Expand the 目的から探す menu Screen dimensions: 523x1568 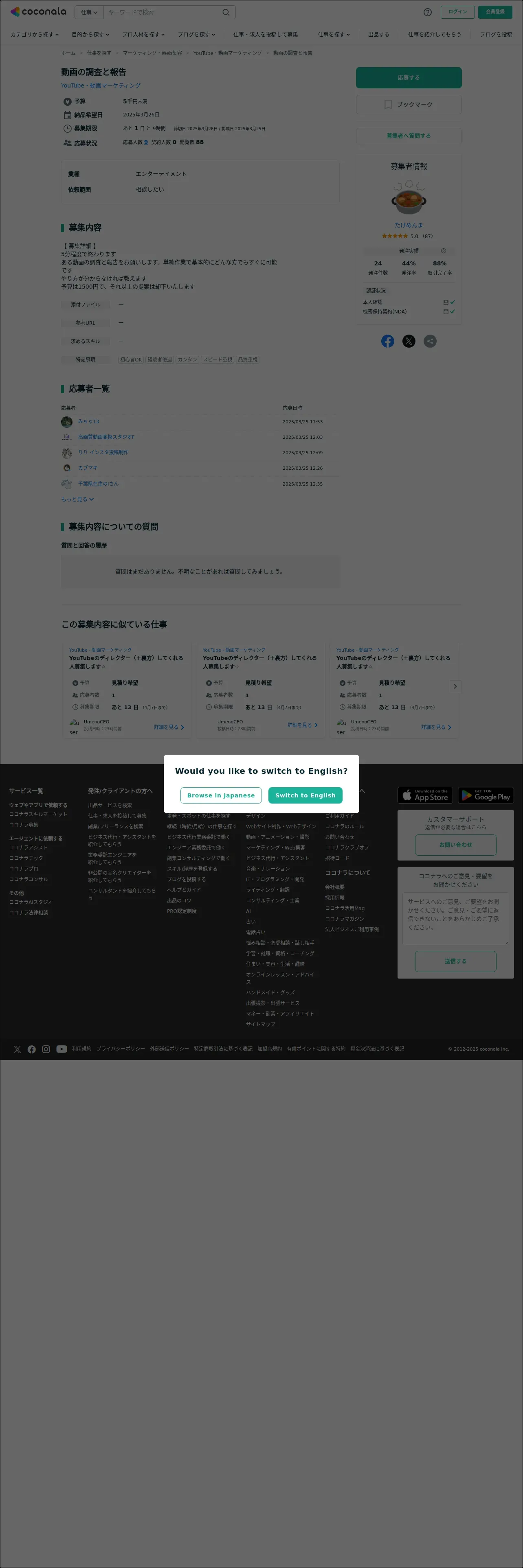tap(90, 35)
